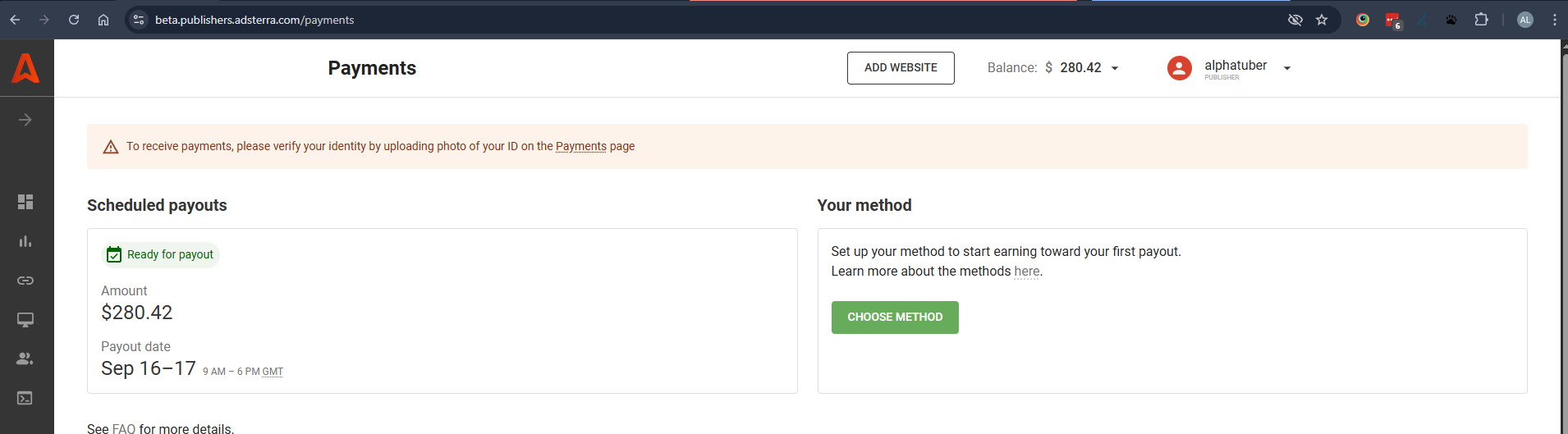Click the browser address bar URL
The width and height of the screenshot is (1568, 434).
(254, 20)
